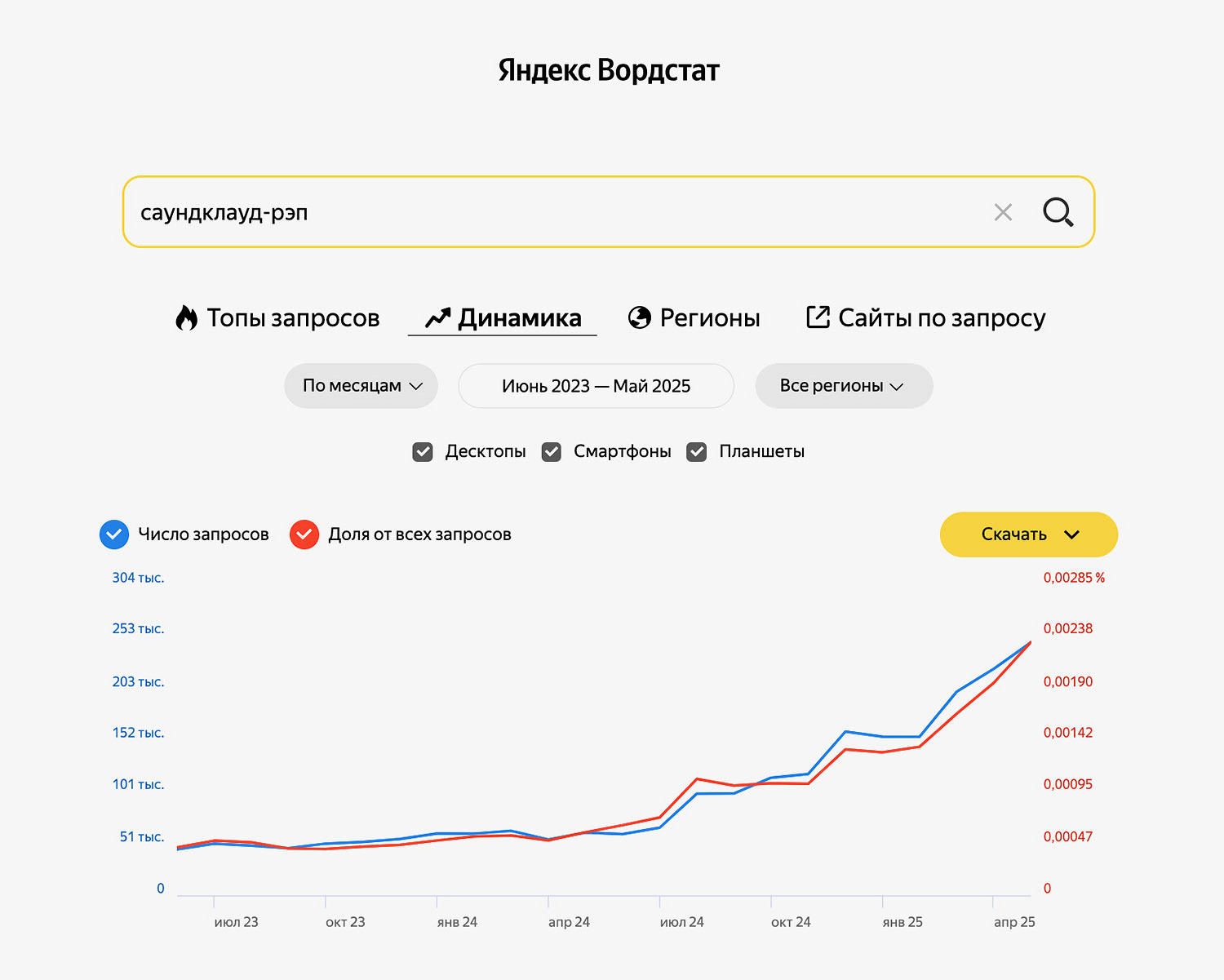The image size is (1224, 980).
Task: Toggle the blue Число запросов series
Action: 114,534
